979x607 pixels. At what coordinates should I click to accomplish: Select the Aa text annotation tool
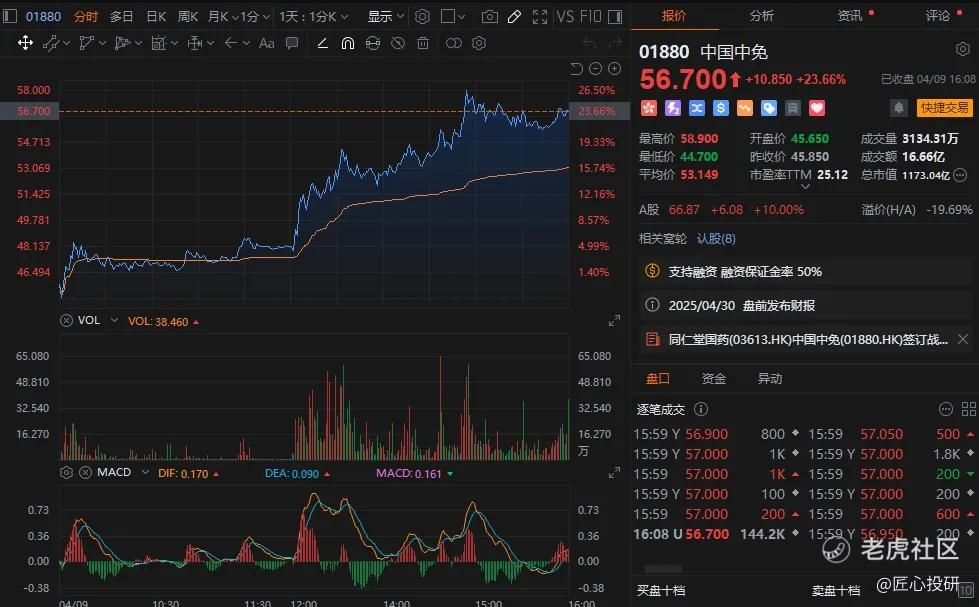pos(267,42)
